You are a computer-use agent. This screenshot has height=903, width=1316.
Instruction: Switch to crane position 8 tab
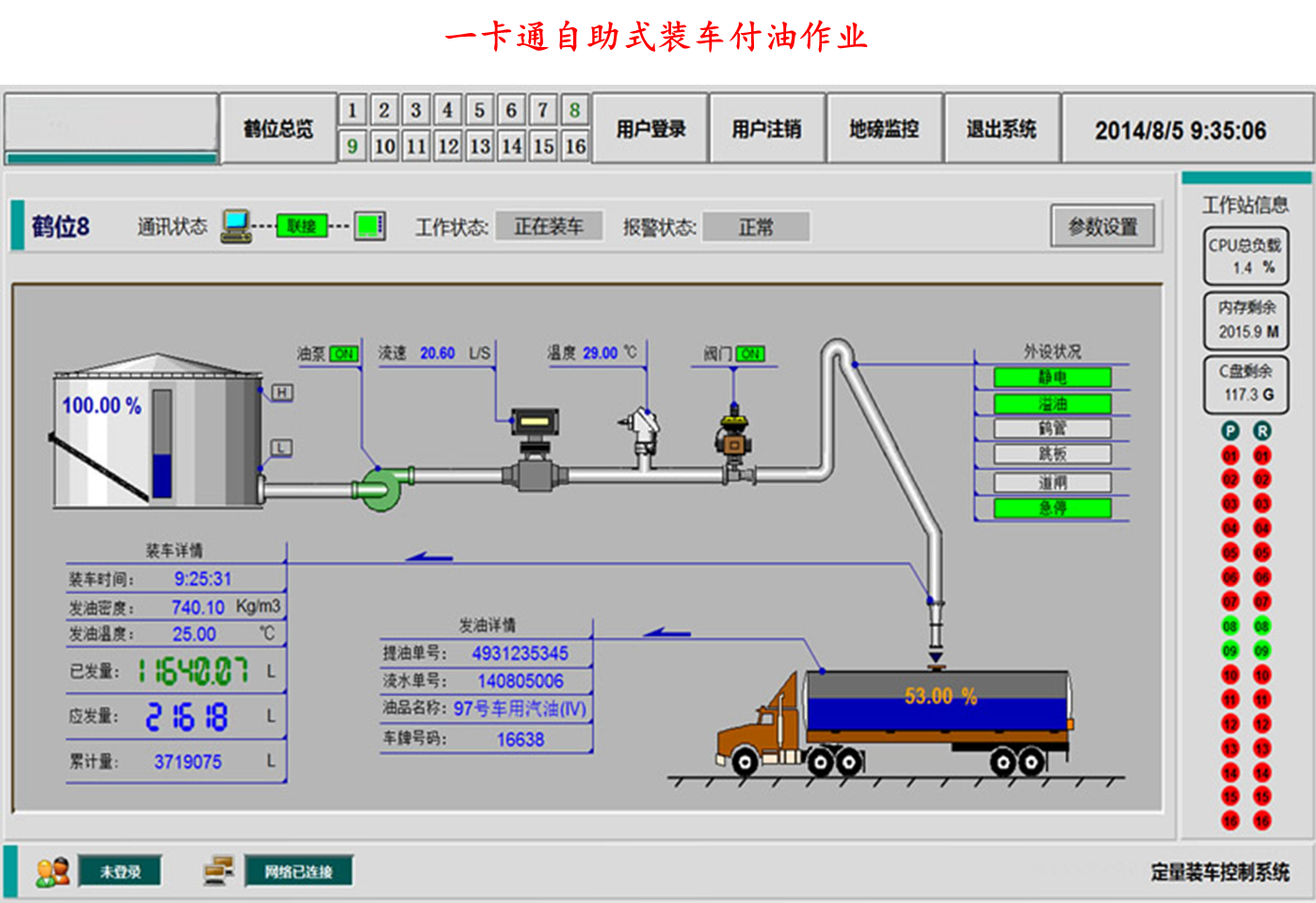[x=574, y=110]
